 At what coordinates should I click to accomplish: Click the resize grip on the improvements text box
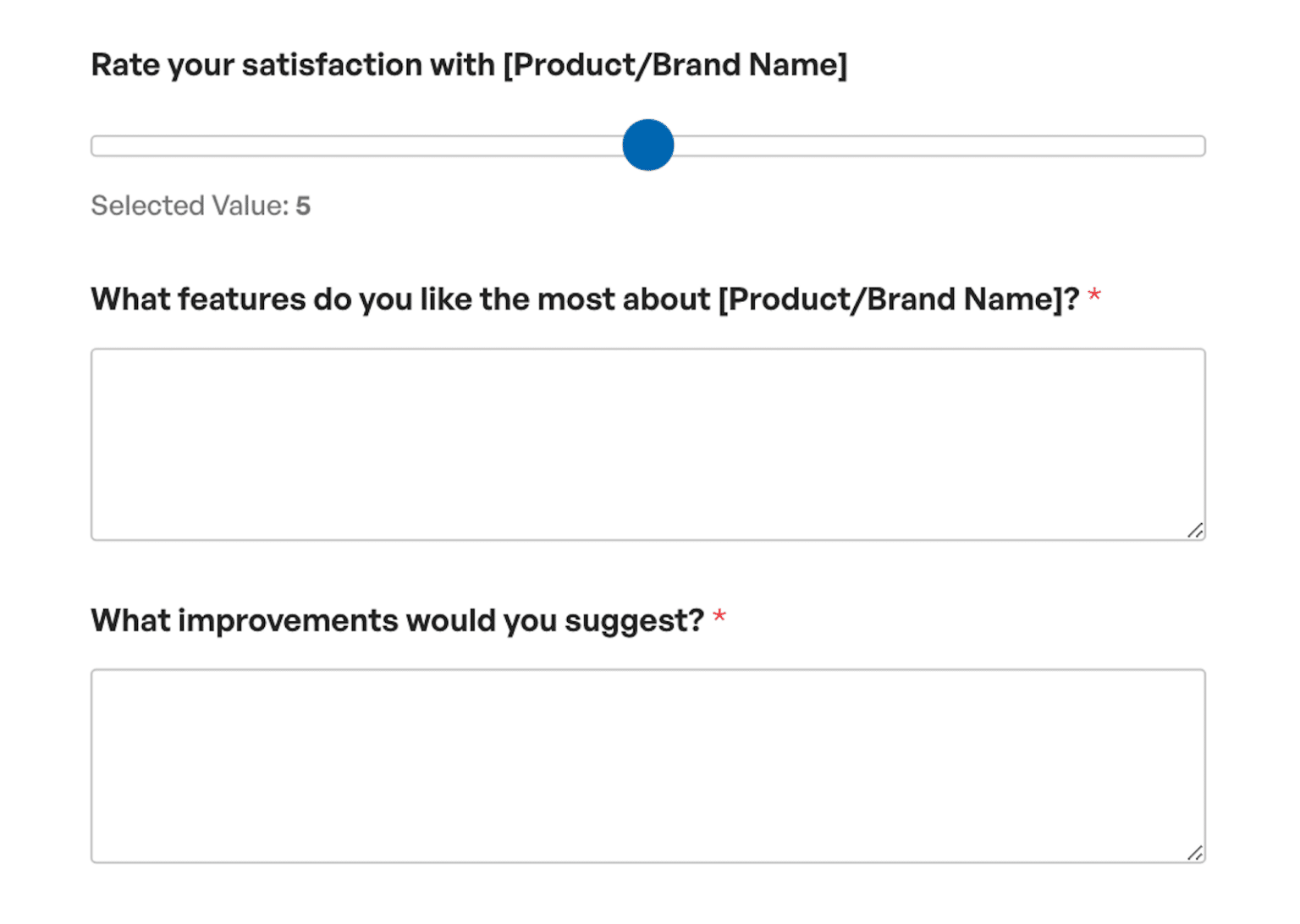point(1195,853)
